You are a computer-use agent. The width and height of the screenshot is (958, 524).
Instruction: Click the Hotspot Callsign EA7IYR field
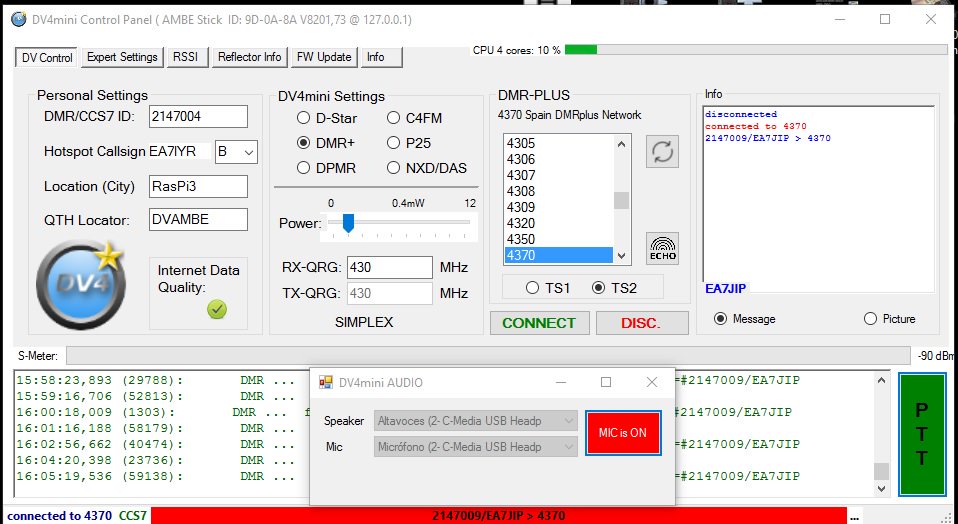tap(180, 152)
